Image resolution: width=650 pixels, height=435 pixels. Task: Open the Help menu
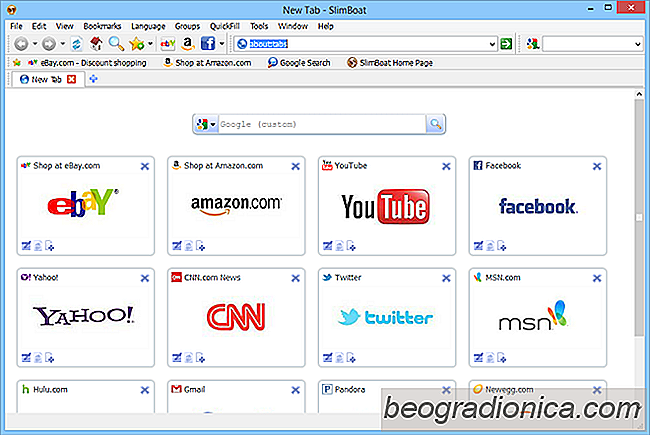pos(325,26)
